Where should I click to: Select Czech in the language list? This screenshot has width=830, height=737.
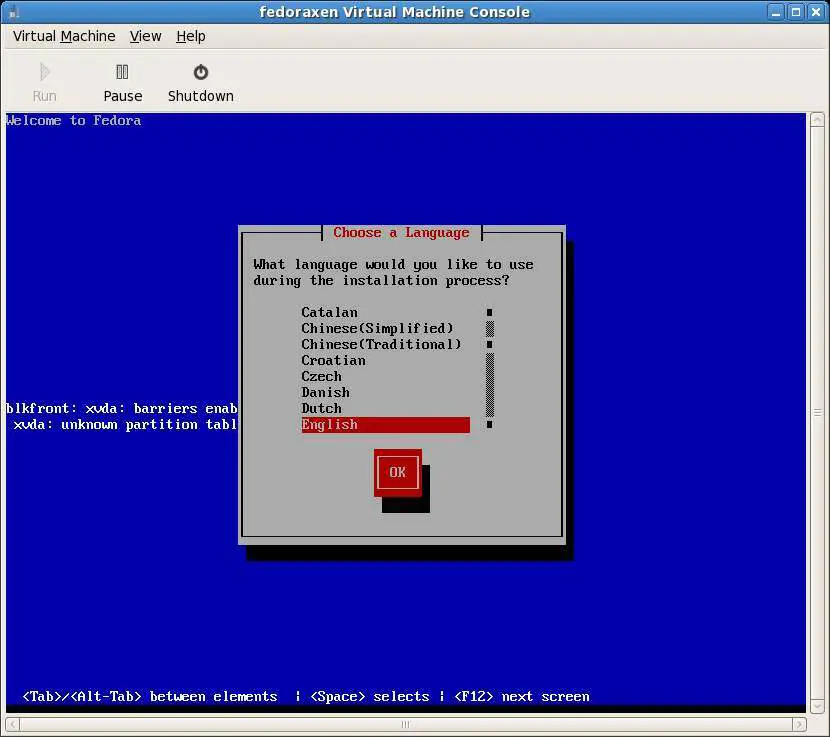click(321, 376)
